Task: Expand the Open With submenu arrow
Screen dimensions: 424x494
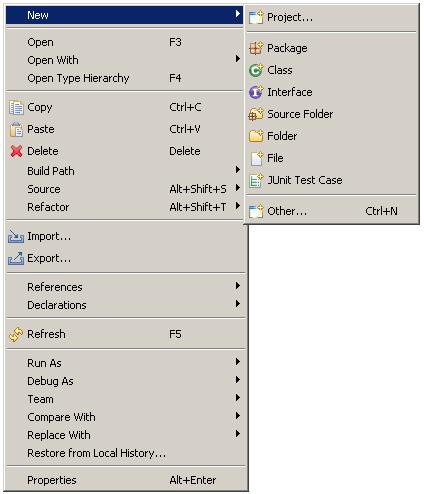Action: click(238, 59)
